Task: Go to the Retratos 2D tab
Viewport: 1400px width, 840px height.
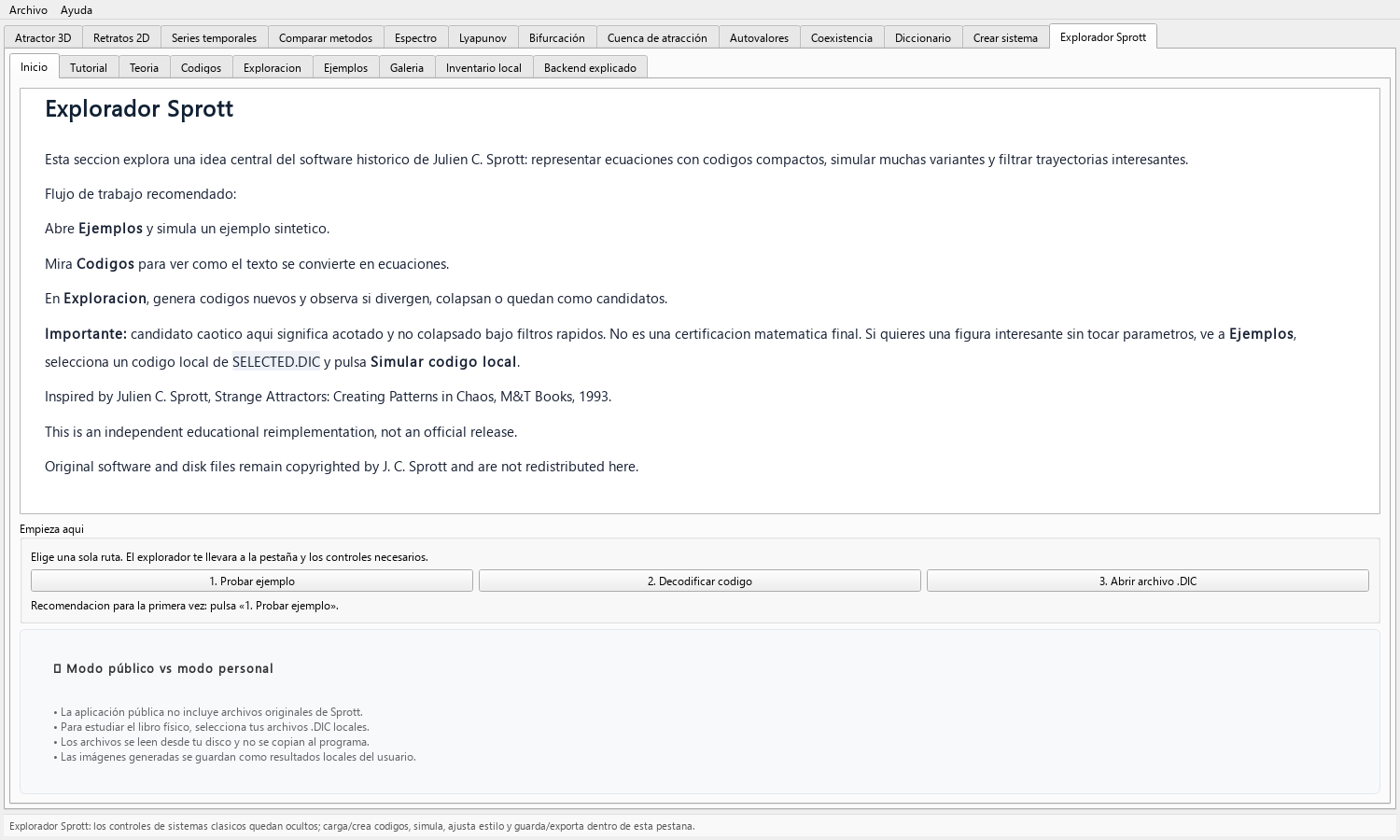Action: pyautogui.click(x=121, y=38)
